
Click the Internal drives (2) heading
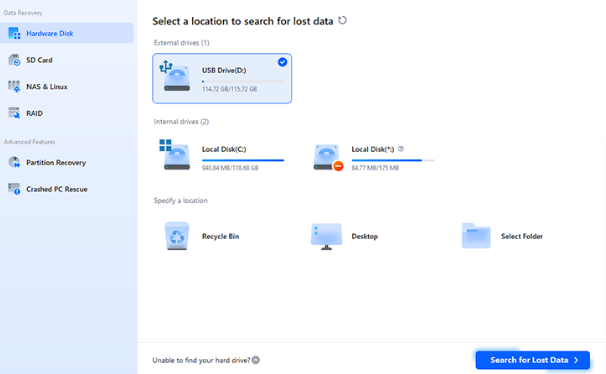click(181, 121)
